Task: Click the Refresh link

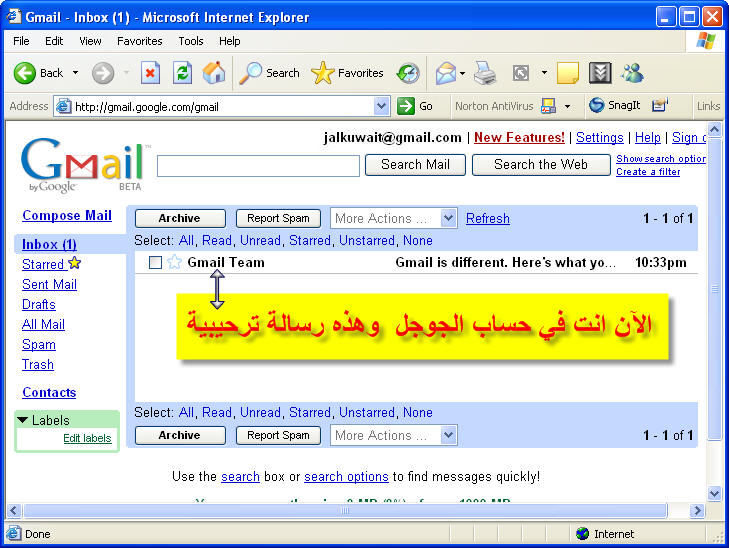Action: pyautogui.click(x=488, y=218)
